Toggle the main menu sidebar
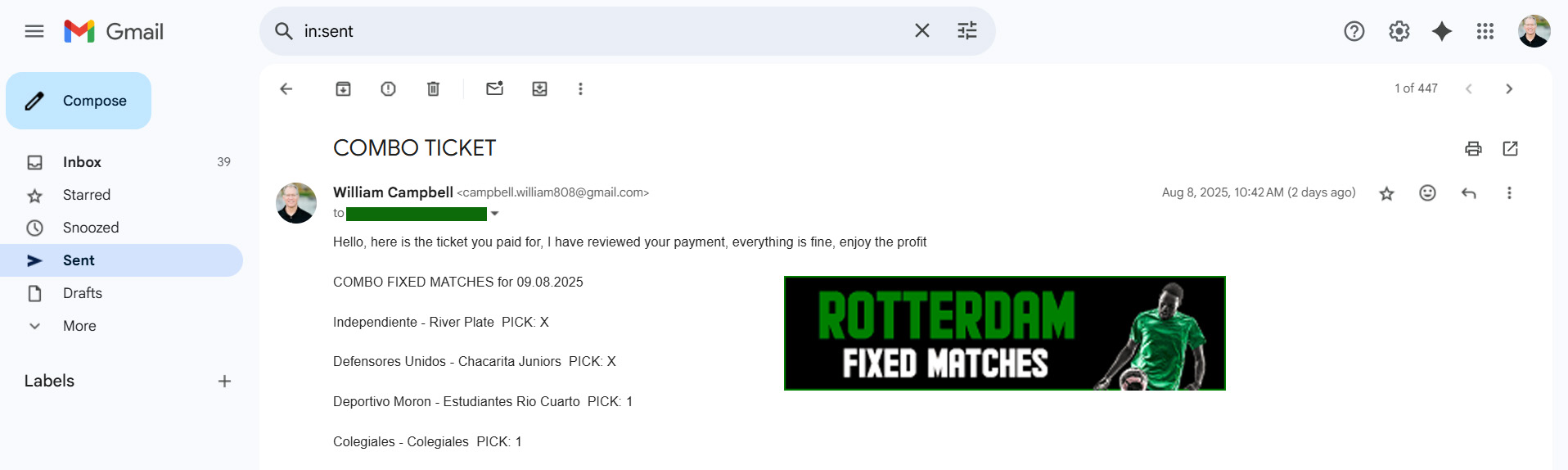 pos(34,31)
